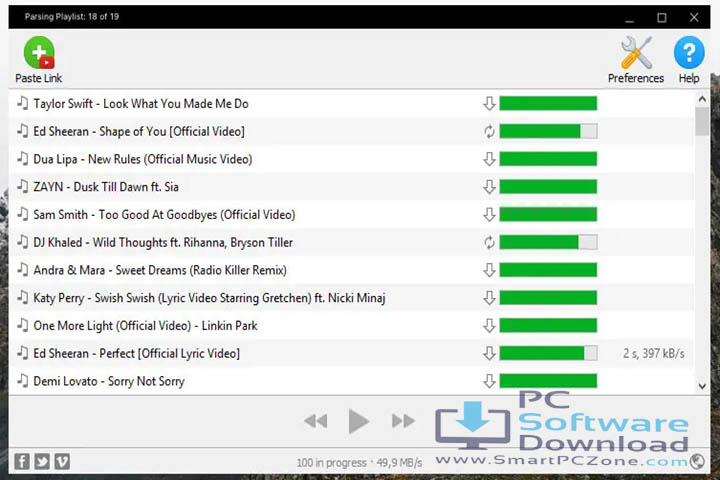Click the music note icon beside Katy Perry
Image resolution: width=720 pixels, height=480 pixels.
point(22,297)
